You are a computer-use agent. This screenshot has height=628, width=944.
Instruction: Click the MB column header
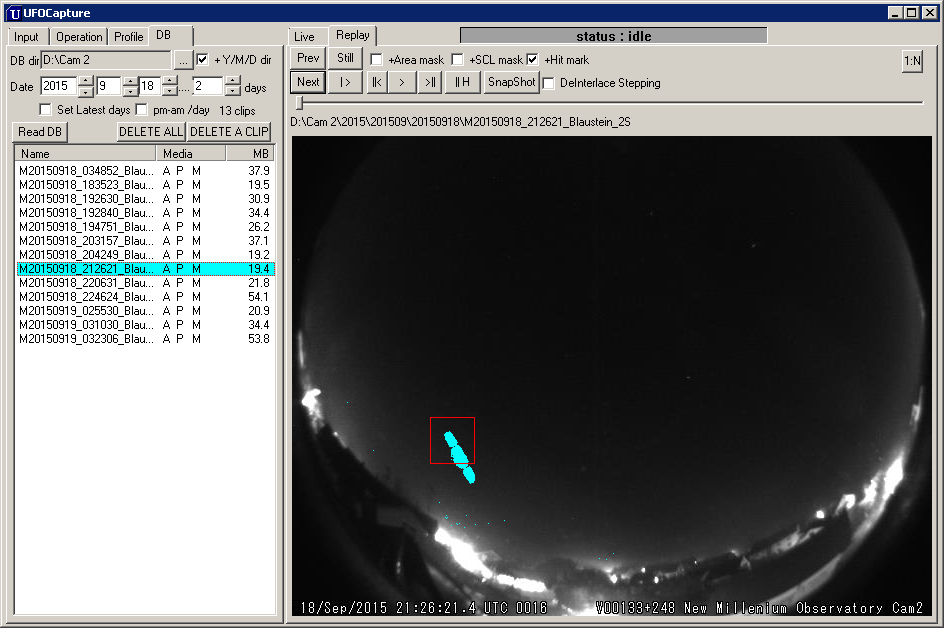point(250,154)
